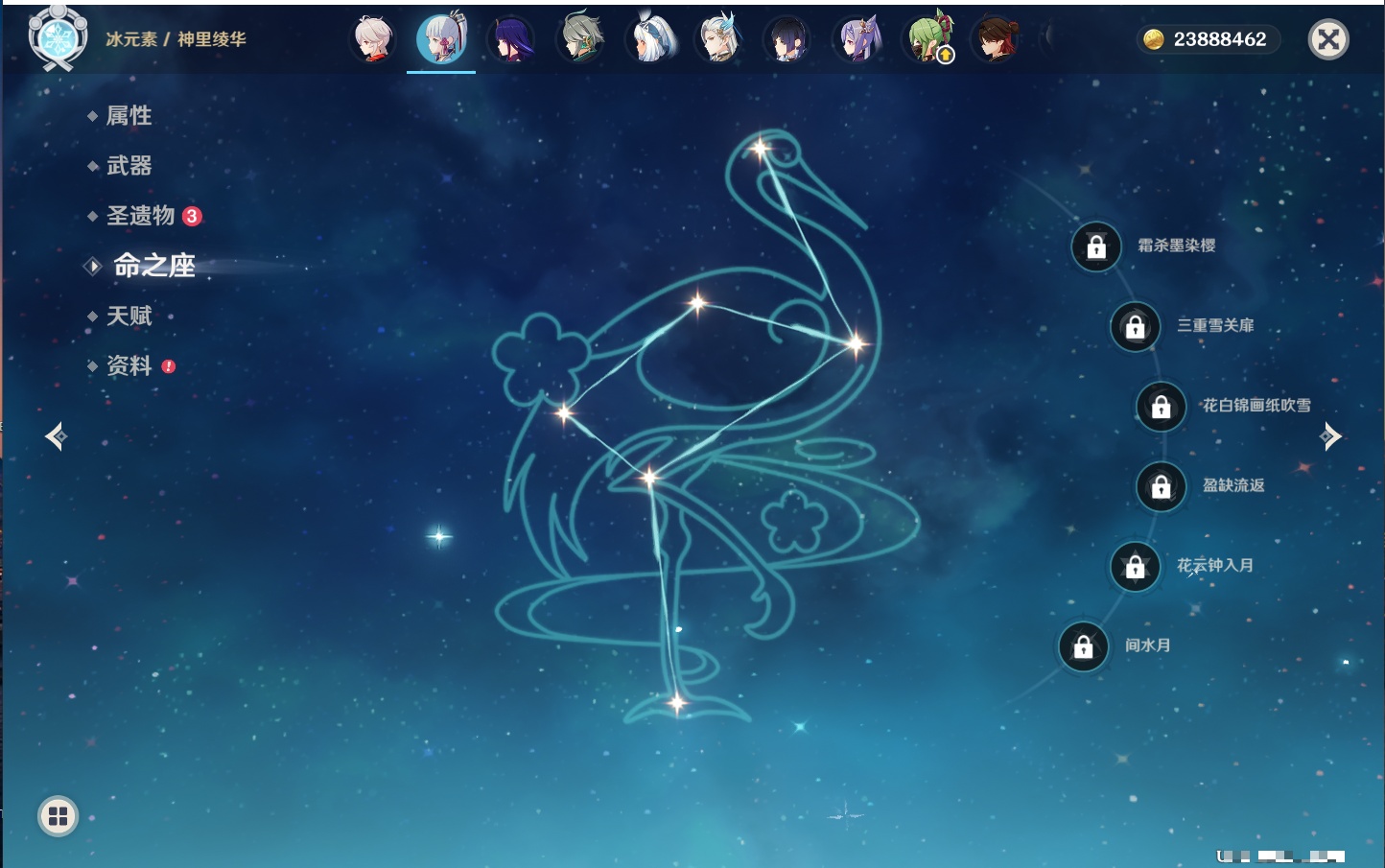
Task: Select the gray-green haired character portrait
Action: pyautogui.click(x=580, y=39)
